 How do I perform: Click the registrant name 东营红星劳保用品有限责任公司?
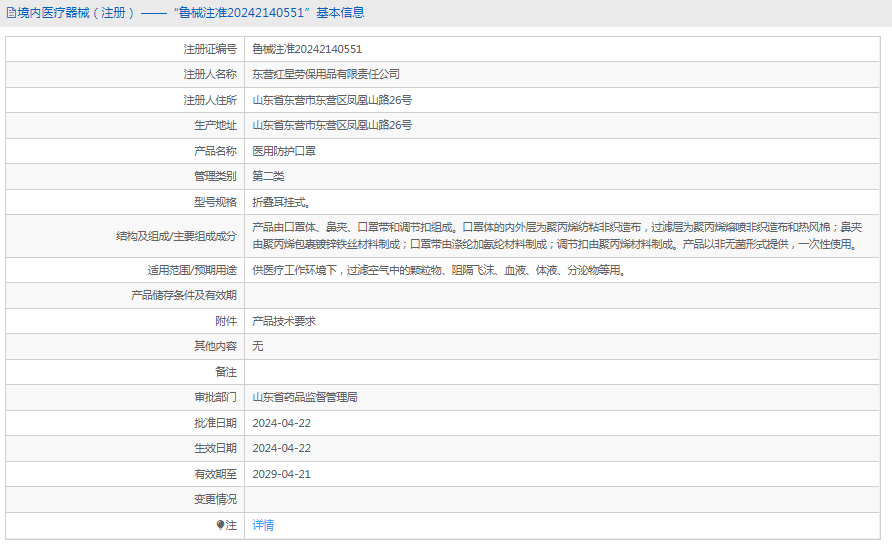326,75
